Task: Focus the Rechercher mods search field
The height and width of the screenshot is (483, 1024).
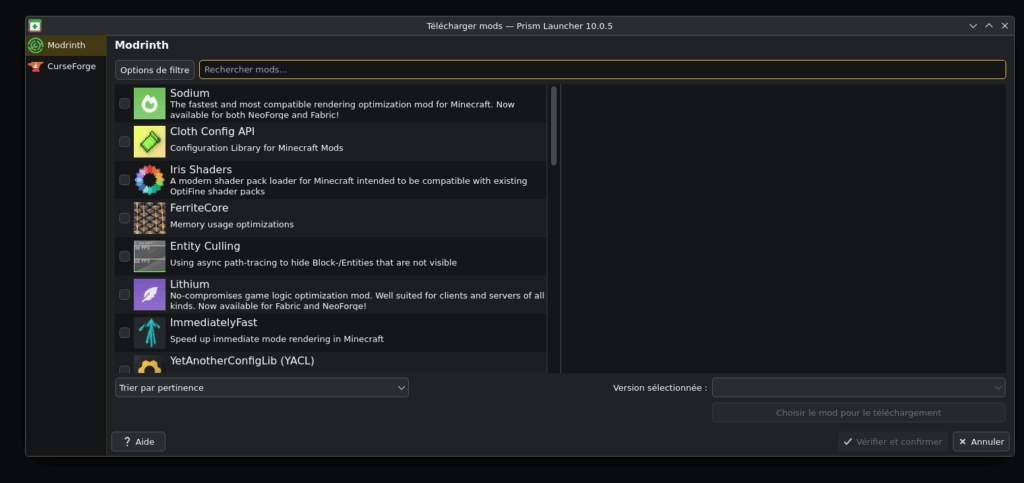Action: (602, 70)
